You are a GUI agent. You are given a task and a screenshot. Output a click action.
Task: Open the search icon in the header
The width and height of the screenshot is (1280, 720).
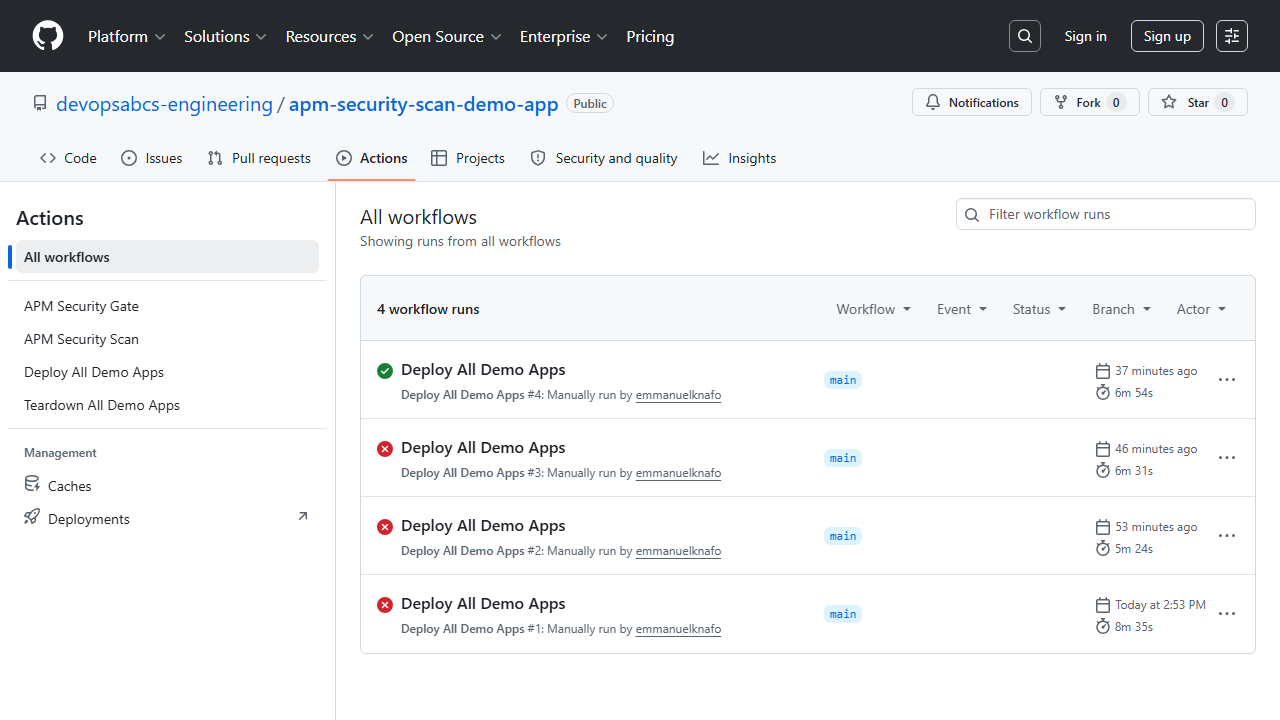pos(1024,35)
